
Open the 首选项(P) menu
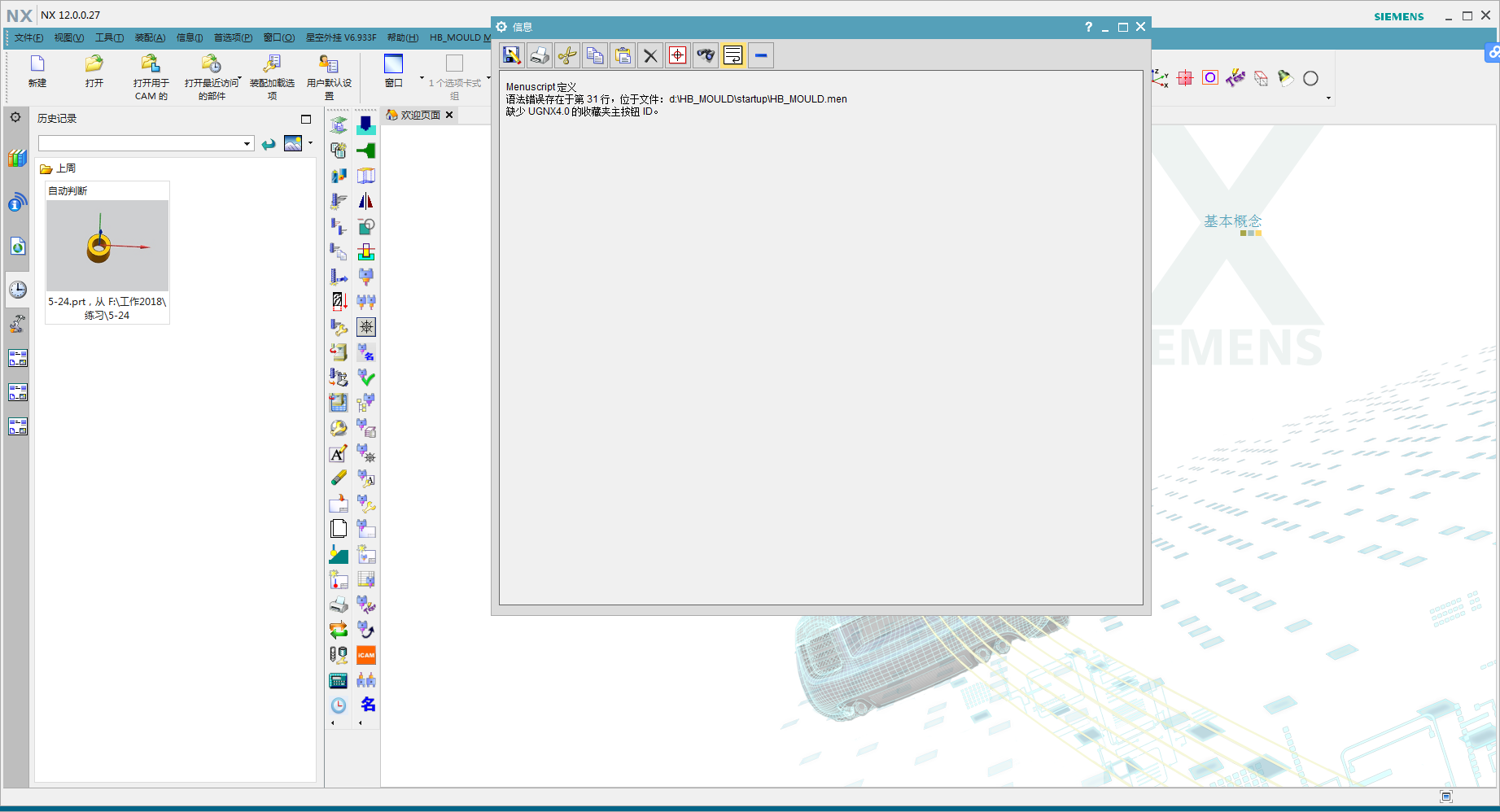[x=233, y=37]
